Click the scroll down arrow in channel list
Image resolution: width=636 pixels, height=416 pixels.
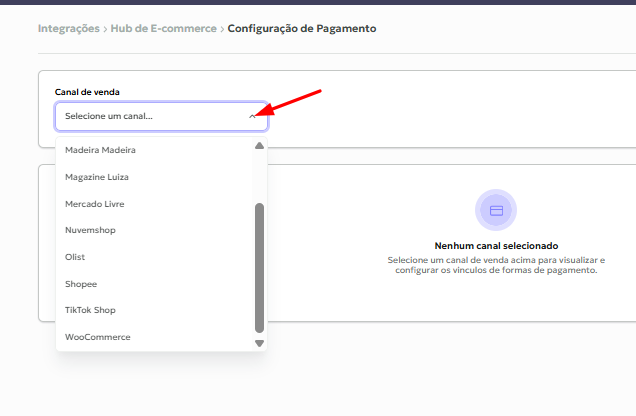coord(260,343)
